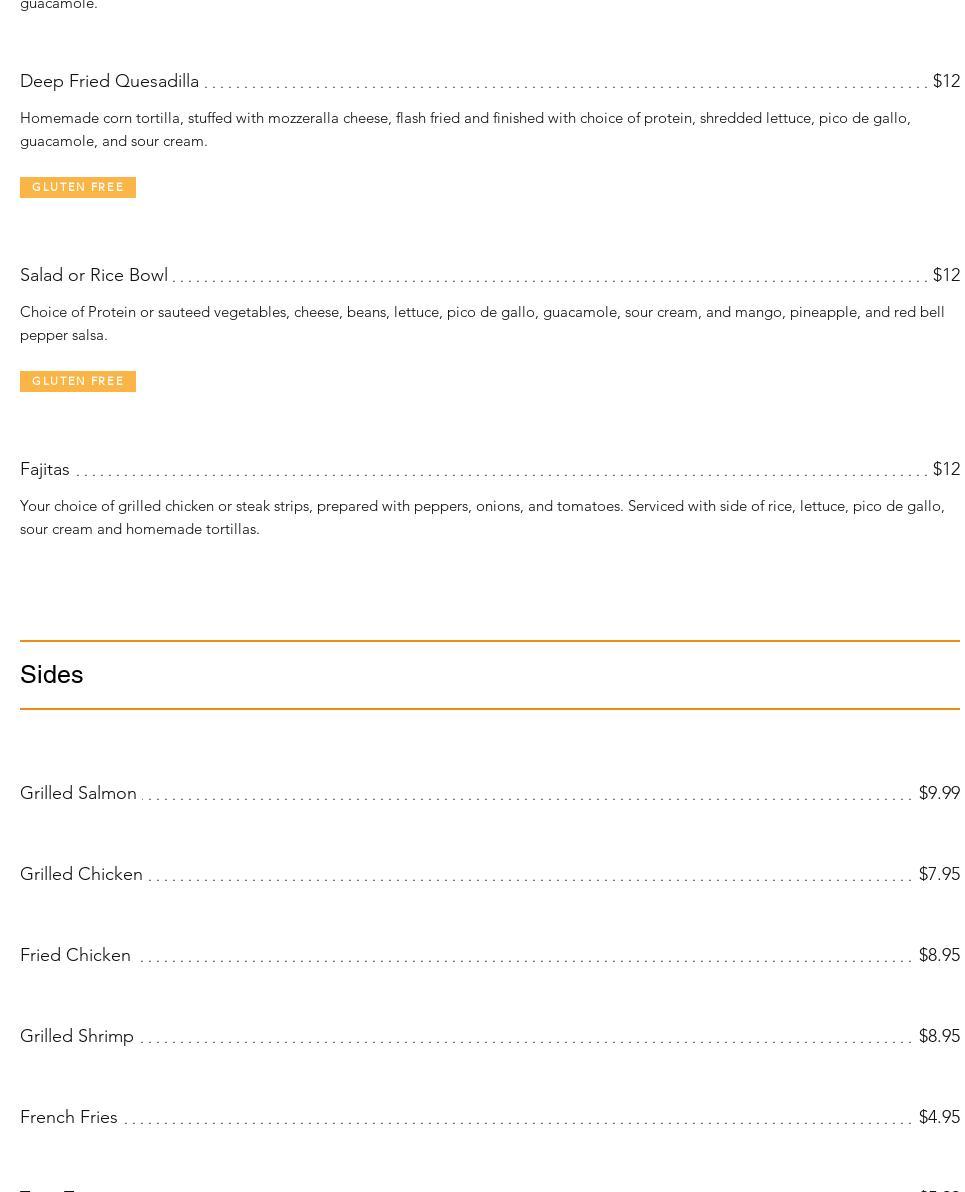
Task: Click the $7.95 price for Grilled Chicken
Action: click(939, 874)
